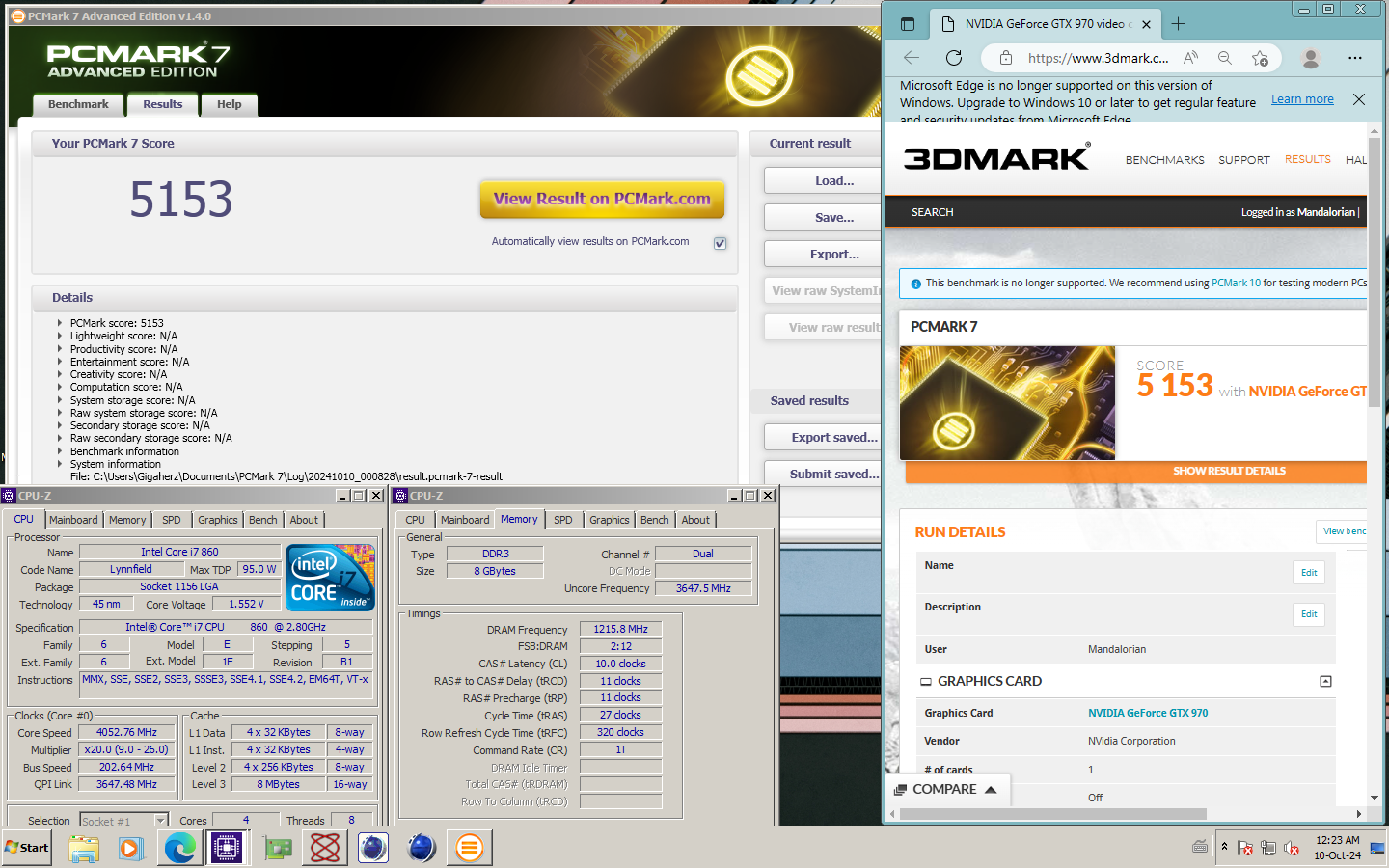Show hidden system tray icons
This screenshot has width=1389, height=868.
tap(1224, 847)
